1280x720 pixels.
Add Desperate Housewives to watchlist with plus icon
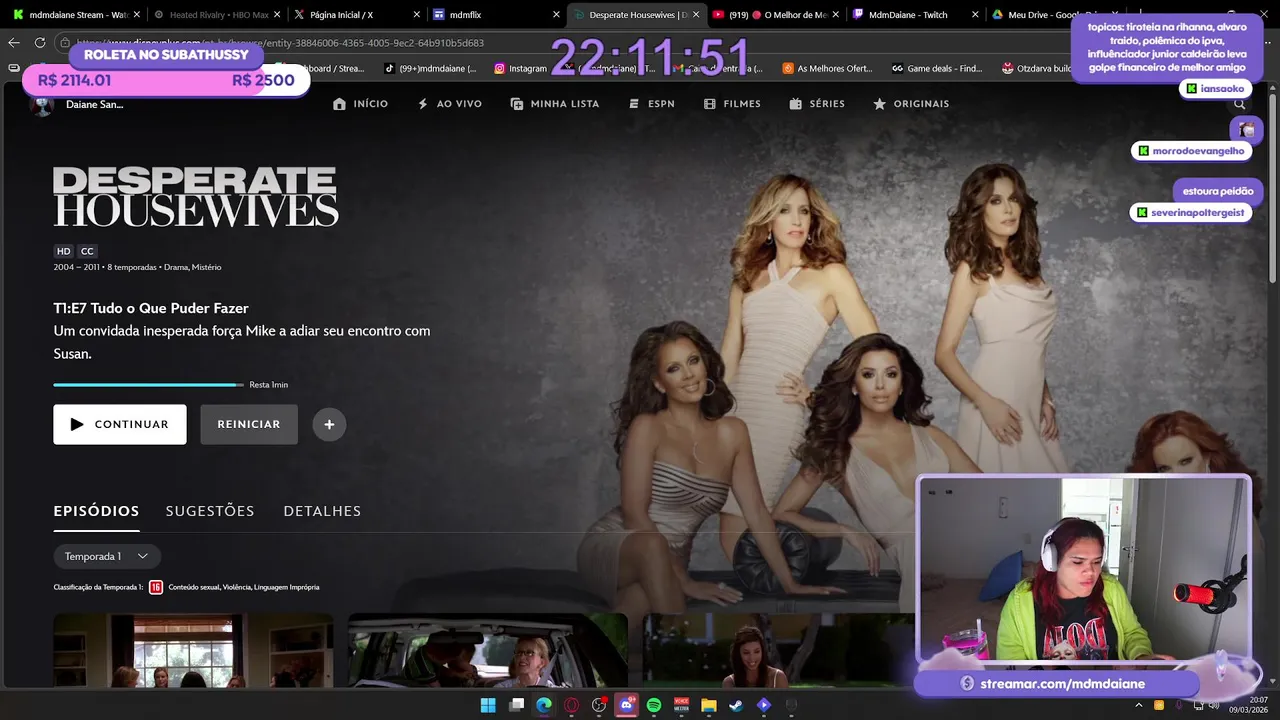(x=329, y=424)
